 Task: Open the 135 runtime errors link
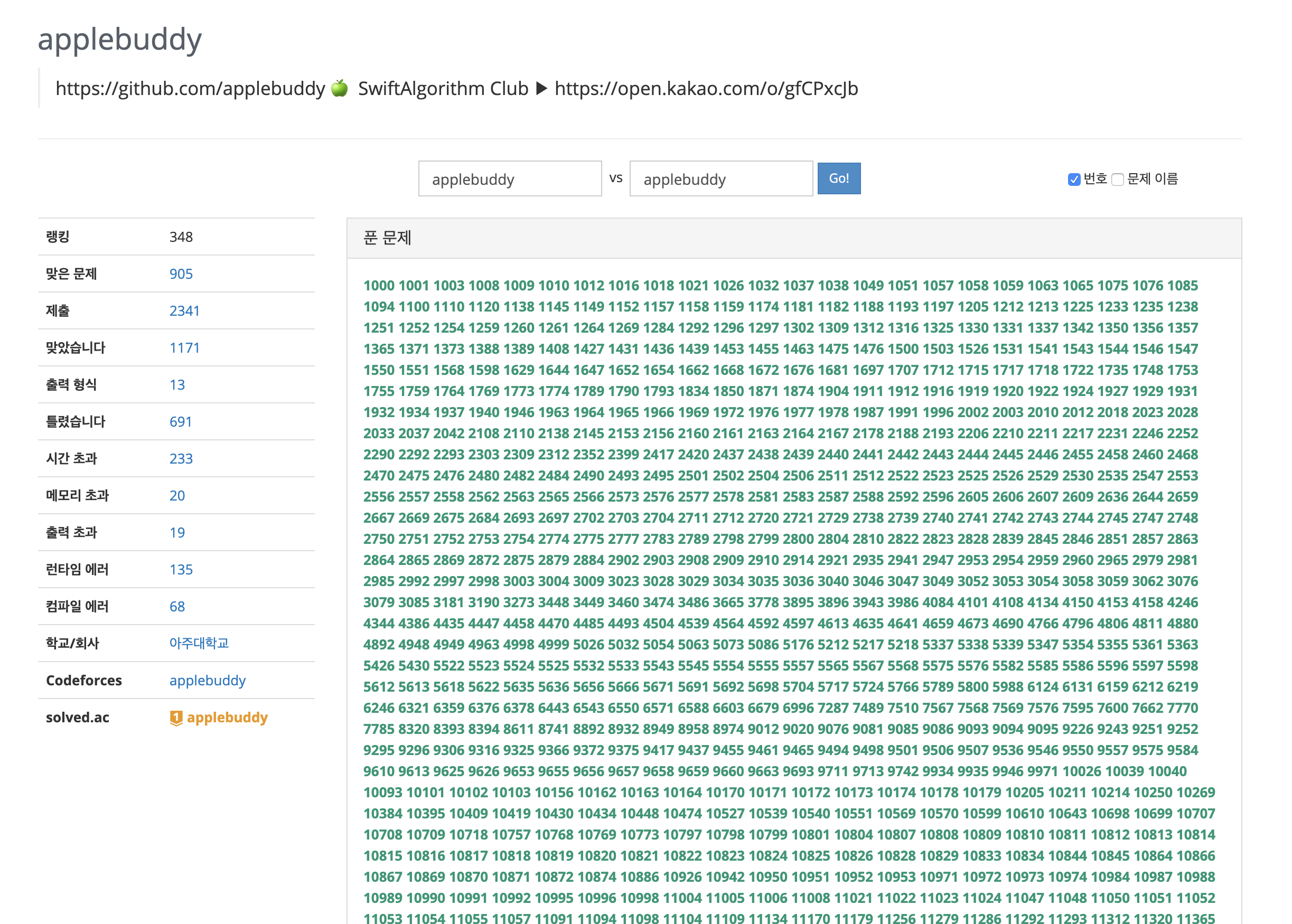pyautogui.click(x=181, y=570)
